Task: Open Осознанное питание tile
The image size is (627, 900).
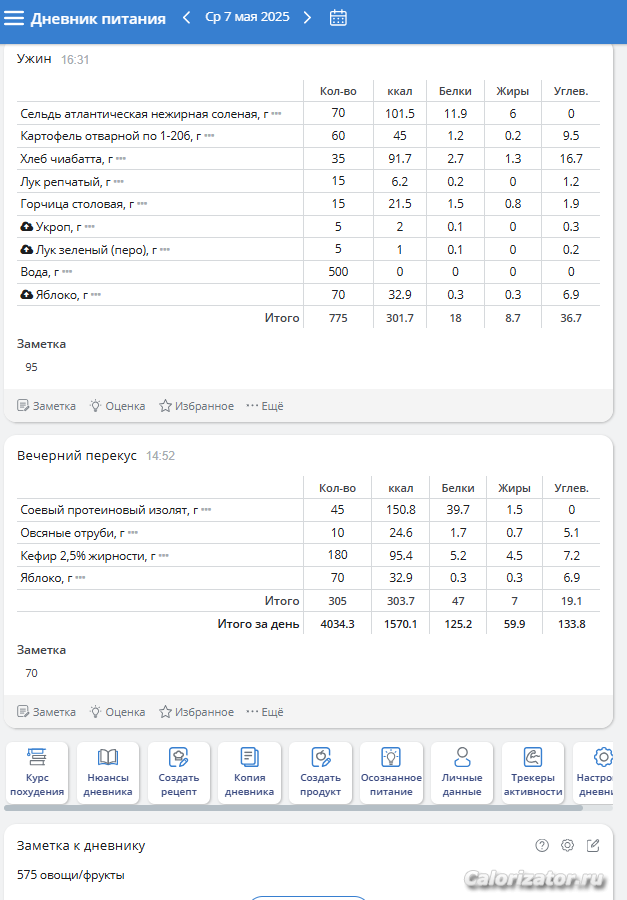Action: point(391,773)
